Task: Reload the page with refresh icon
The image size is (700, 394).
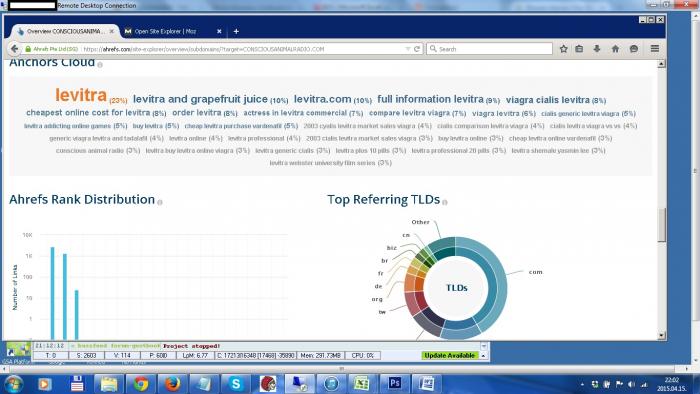Action: coord(417,49)
